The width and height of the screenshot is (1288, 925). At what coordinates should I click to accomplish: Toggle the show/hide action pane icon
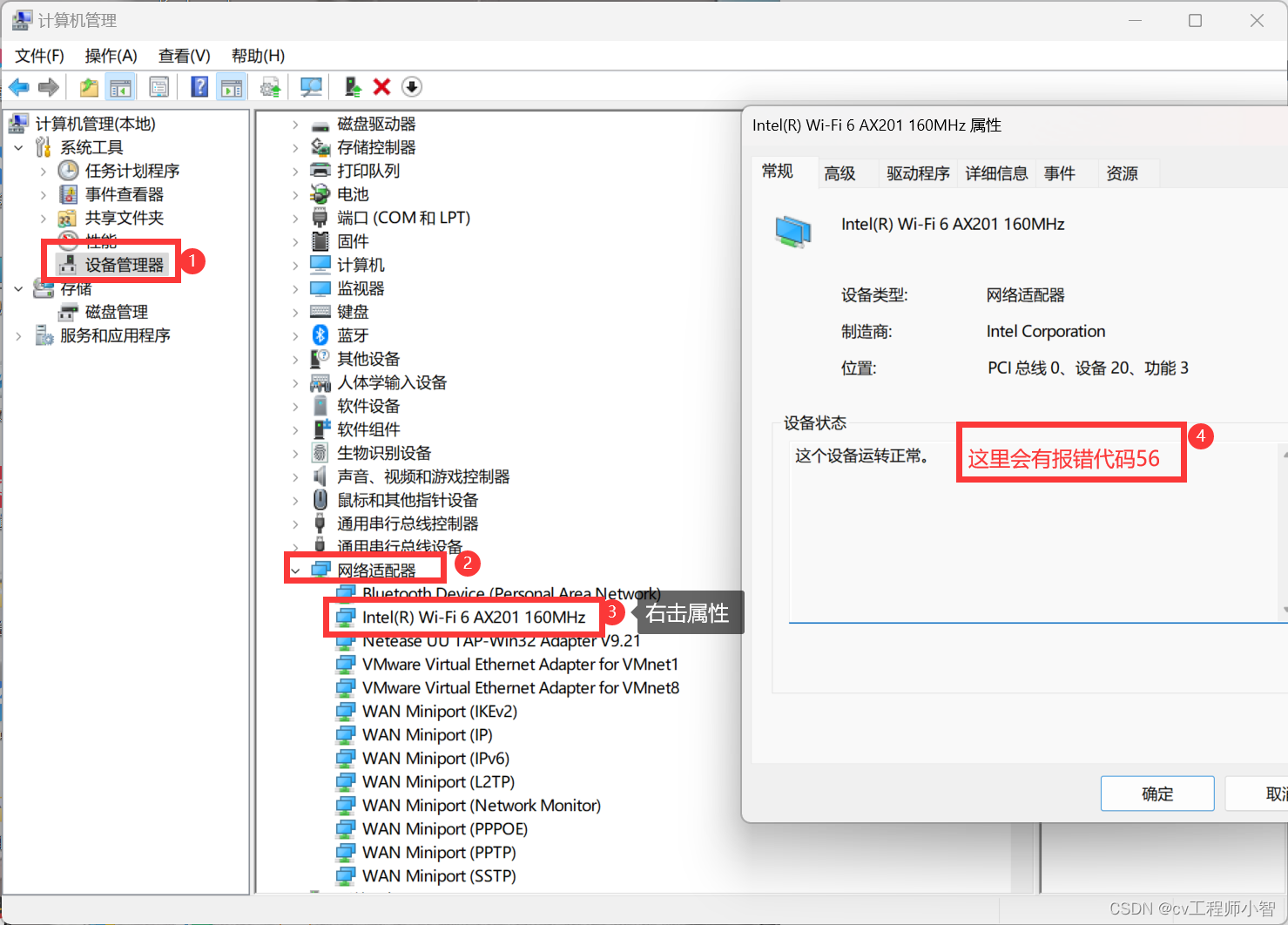232,87
